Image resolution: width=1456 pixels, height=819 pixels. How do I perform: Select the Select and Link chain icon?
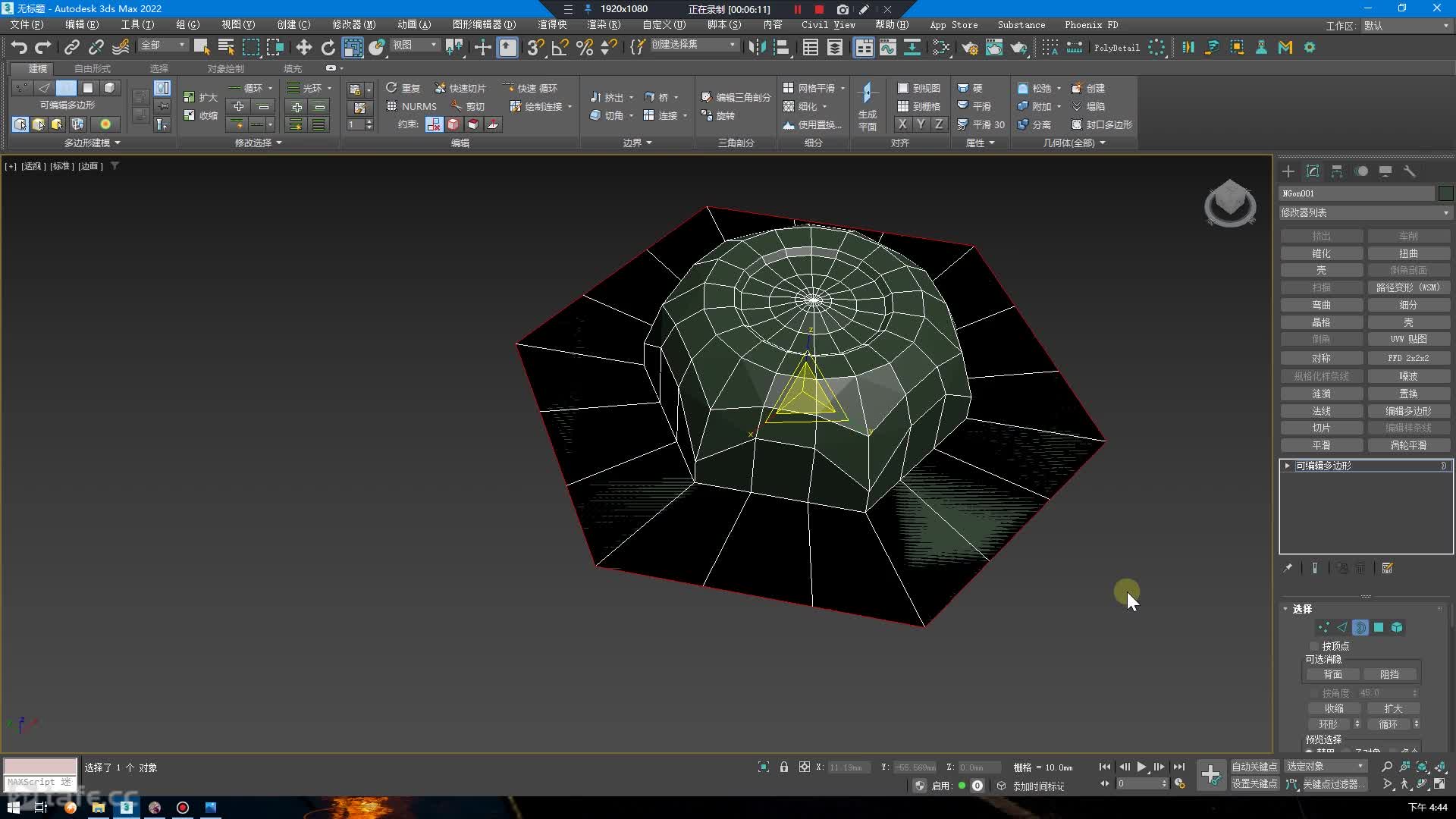tap(71, 47)
